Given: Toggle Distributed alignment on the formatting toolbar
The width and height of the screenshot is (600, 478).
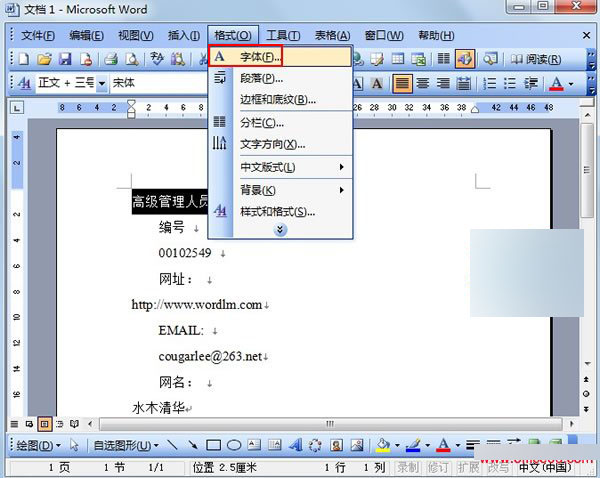Looking at the screenshot, I should [464, 83].
